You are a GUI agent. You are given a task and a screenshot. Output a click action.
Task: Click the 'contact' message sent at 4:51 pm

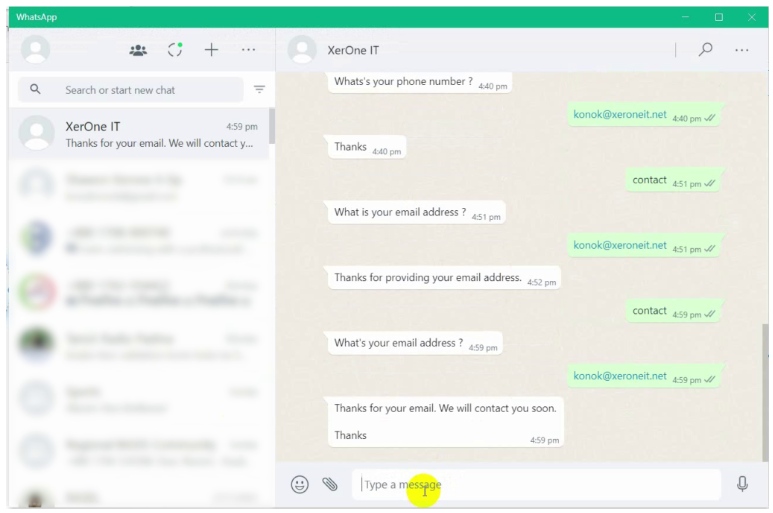click(x=673, y=180)
